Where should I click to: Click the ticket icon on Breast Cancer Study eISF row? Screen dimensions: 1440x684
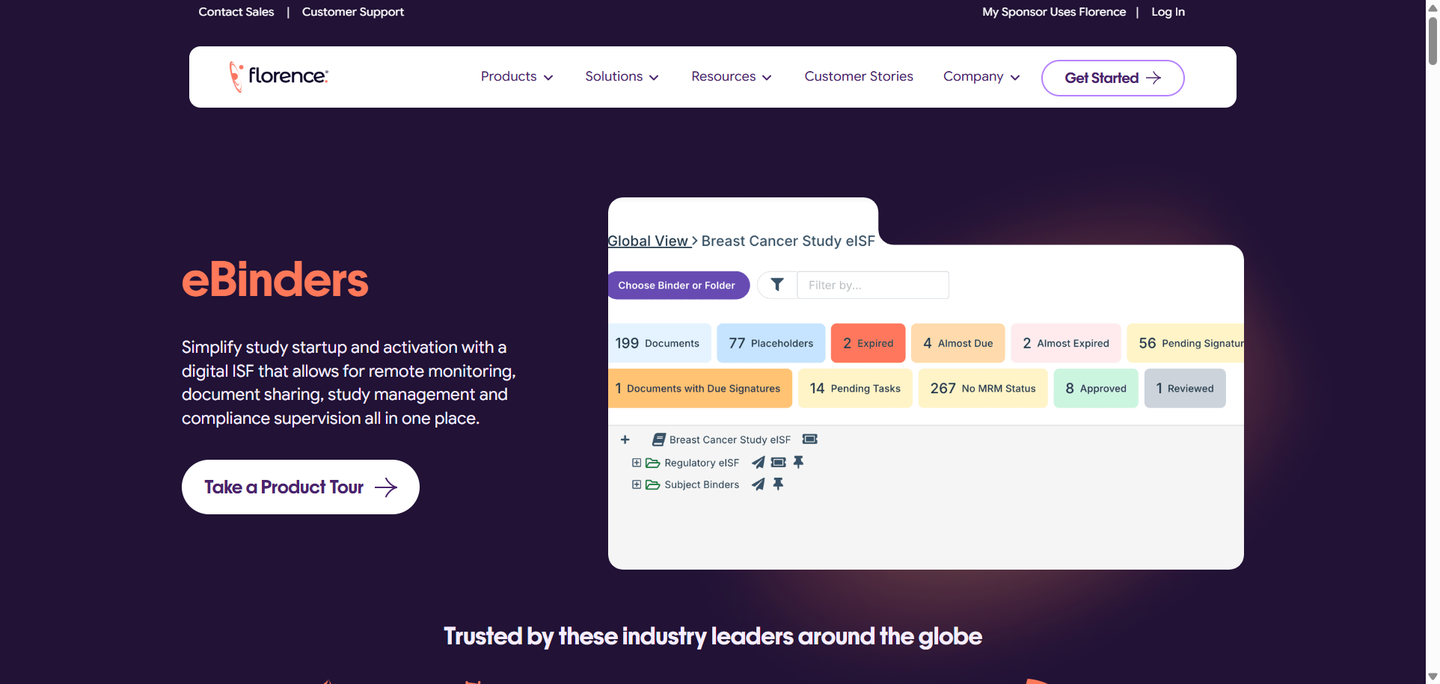[x=810, y=439]
